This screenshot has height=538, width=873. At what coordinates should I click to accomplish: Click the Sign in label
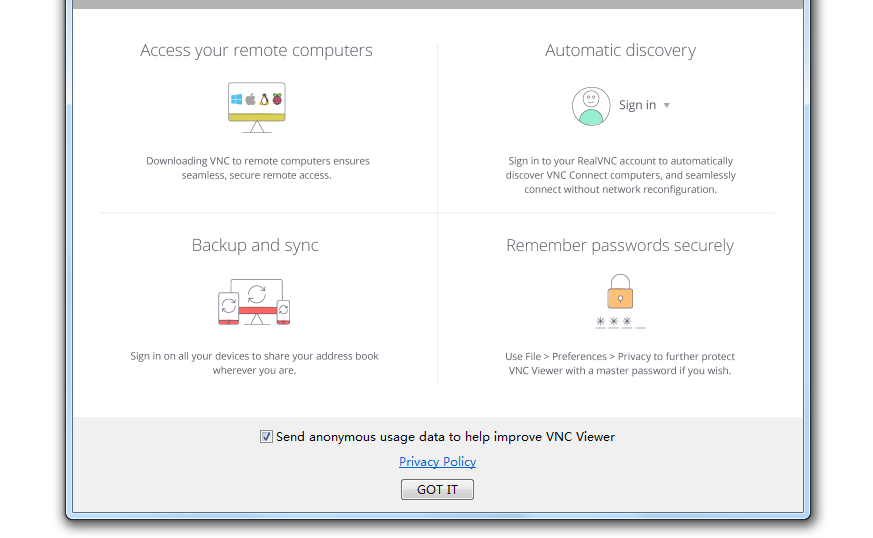637,105
